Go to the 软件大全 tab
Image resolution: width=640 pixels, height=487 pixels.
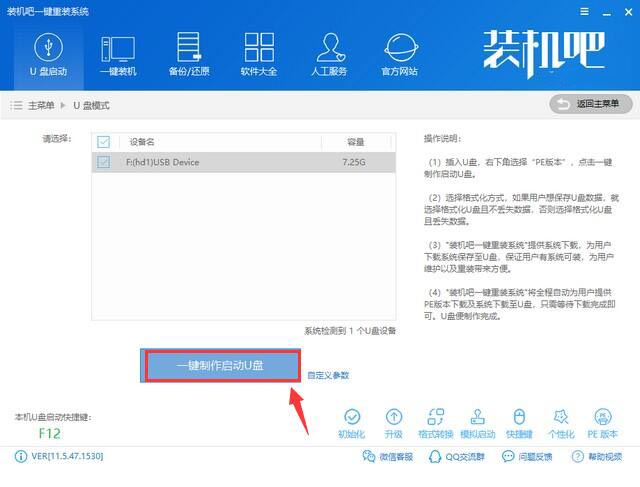click(259, 55)
